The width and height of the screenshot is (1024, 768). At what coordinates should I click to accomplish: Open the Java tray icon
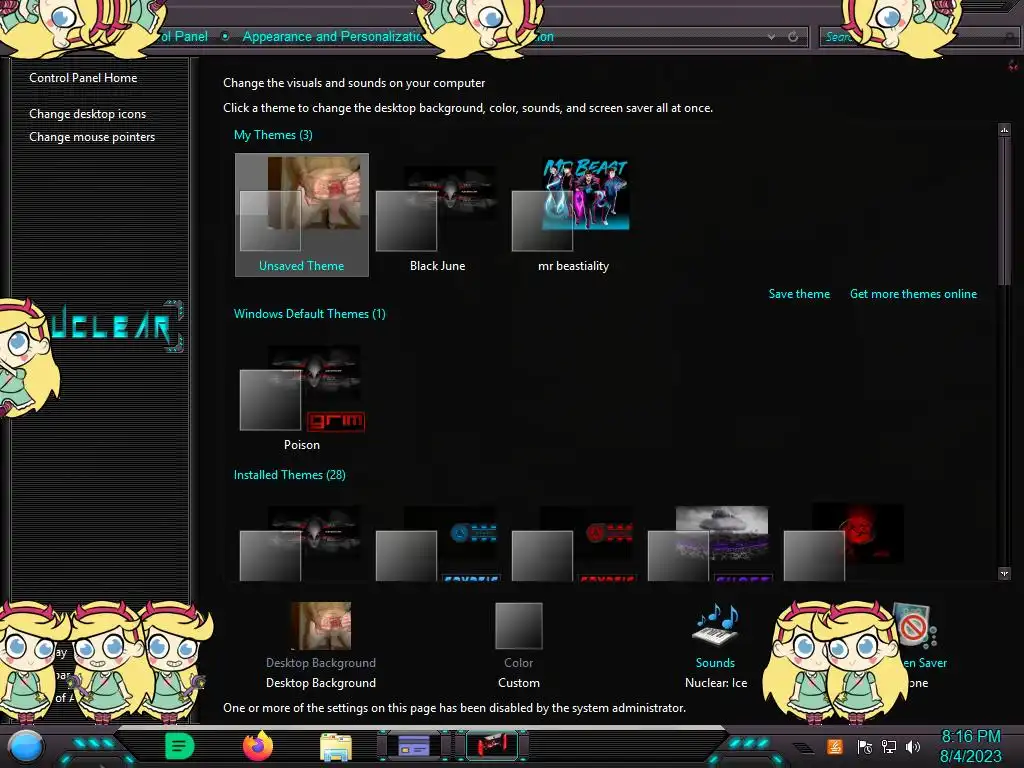pos(835,746)
